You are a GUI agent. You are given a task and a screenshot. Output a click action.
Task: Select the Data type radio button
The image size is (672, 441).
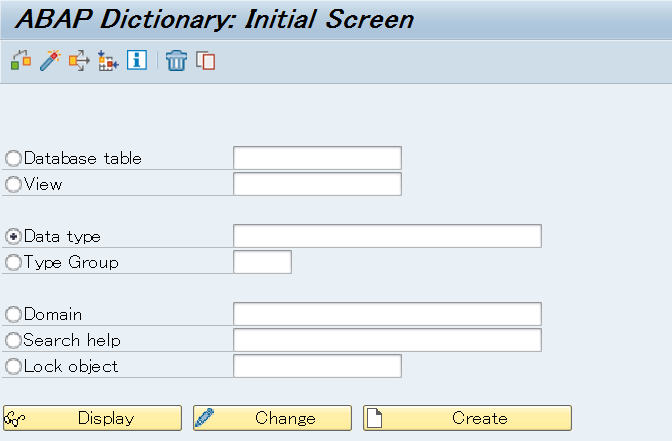coord(13,236)
